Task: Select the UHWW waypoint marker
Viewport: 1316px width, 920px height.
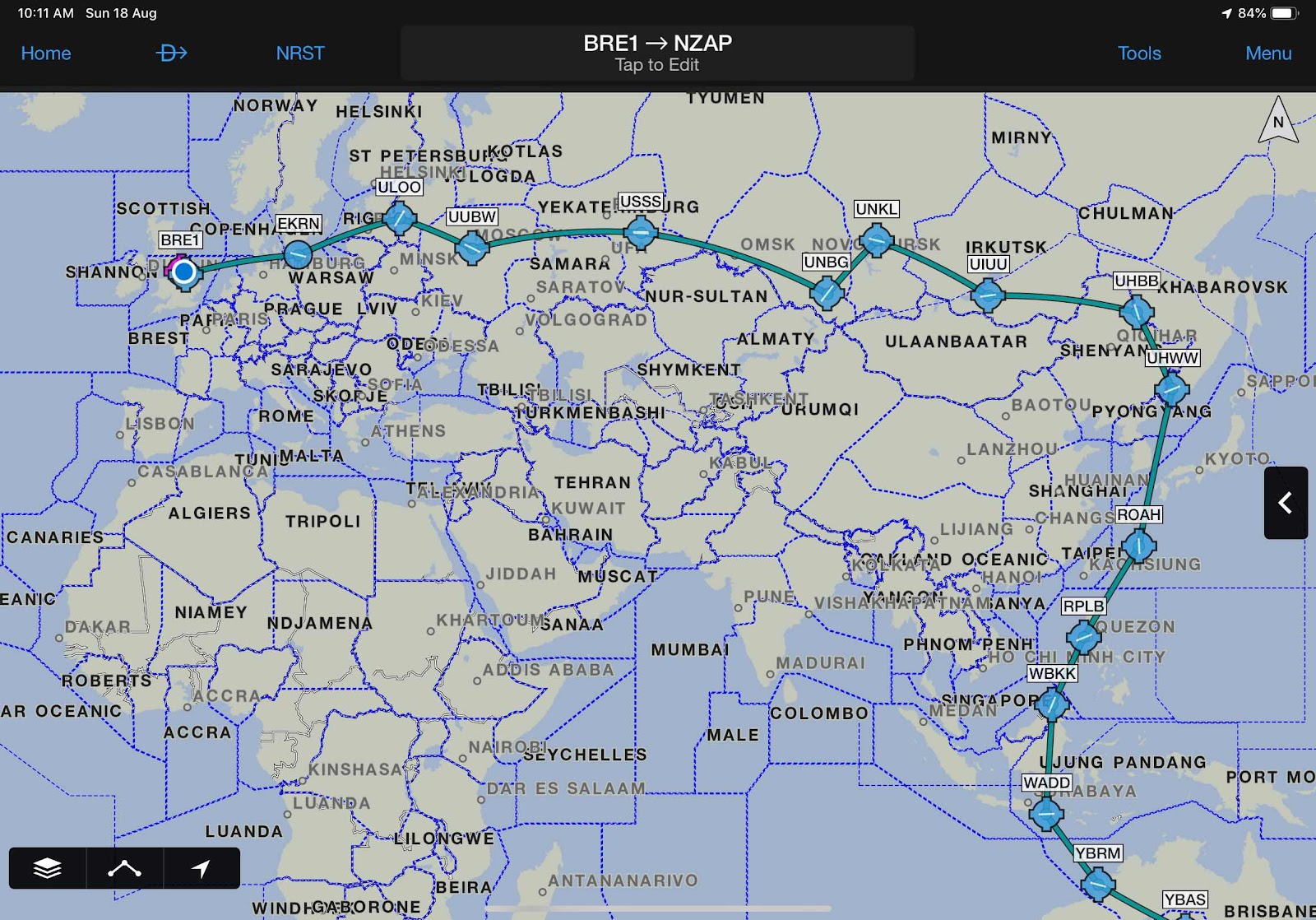Action: click(1171, 388)
